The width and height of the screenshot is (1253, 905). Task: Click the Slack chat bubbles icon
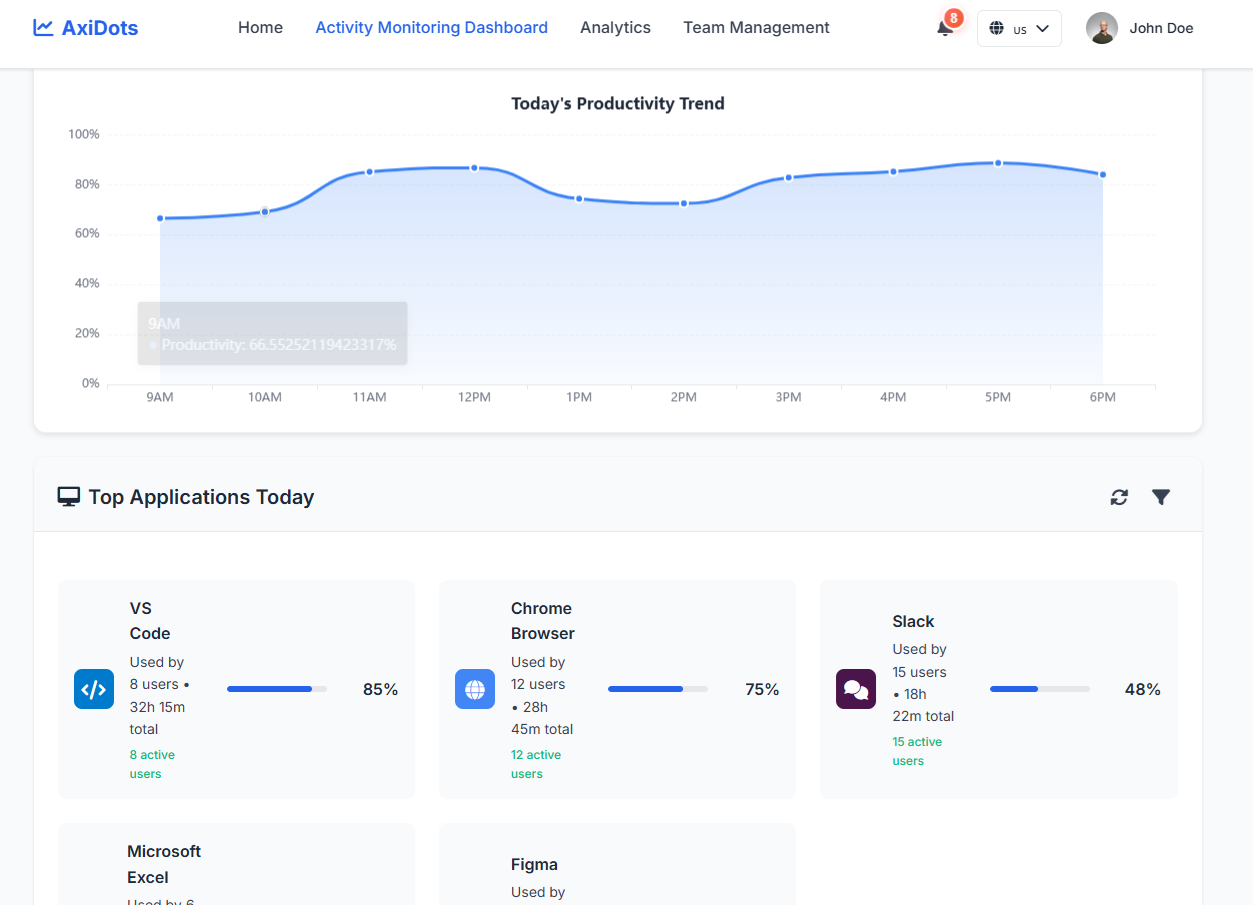coord(856,689)
